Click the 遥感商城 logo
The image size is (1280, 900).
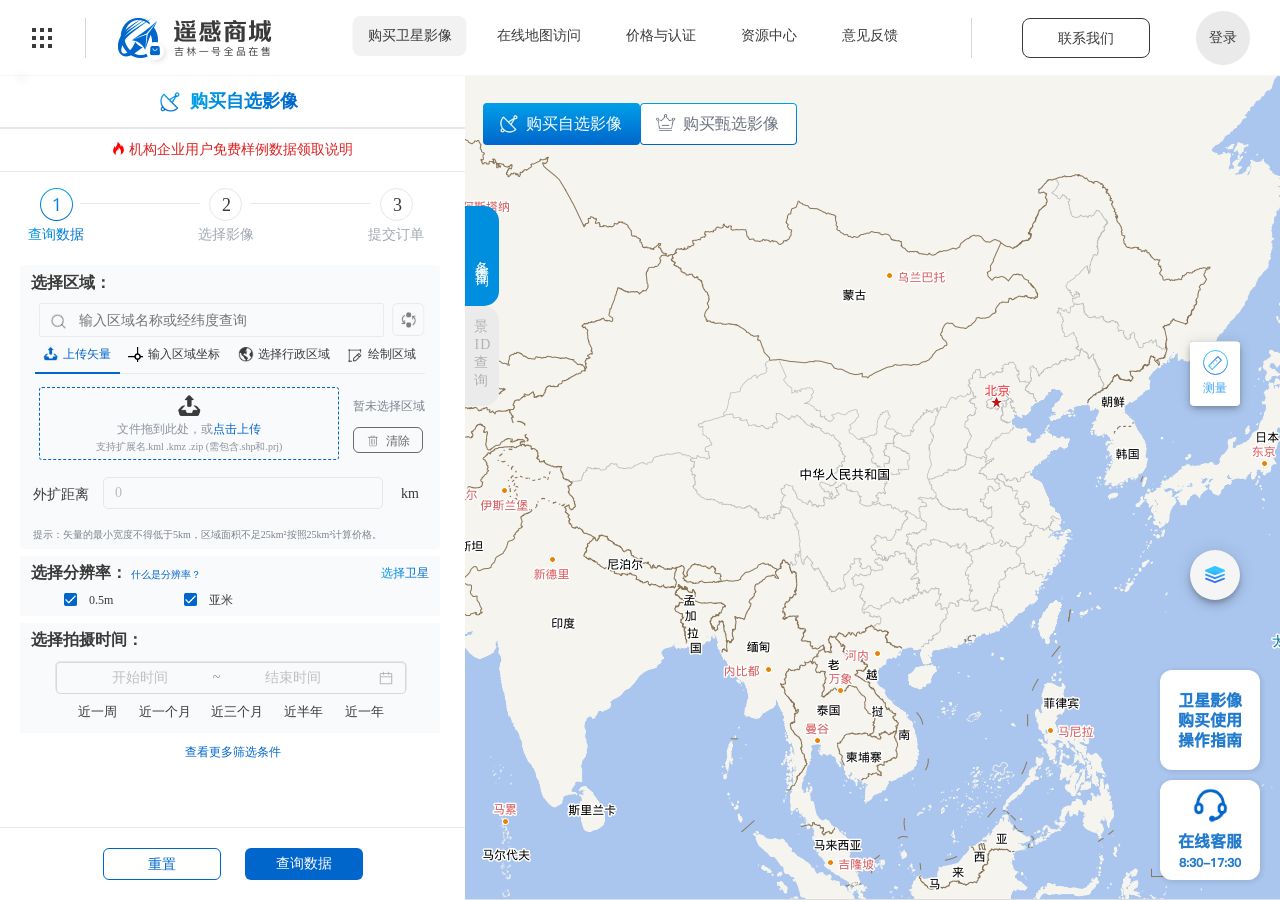tap(194, 38)
